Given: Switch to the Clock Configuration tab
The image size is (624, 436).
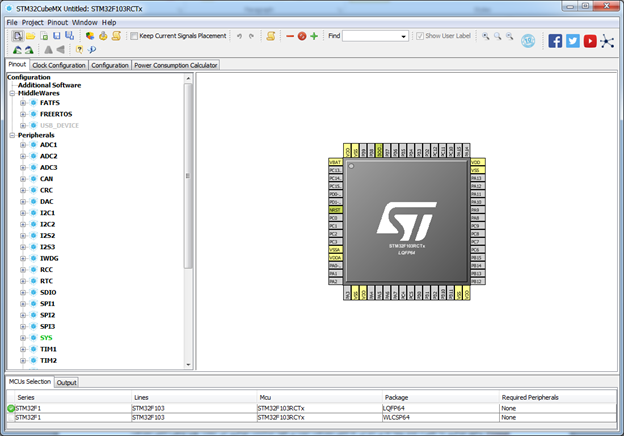Looking at the screenshot, I should [x=59, y=65].
